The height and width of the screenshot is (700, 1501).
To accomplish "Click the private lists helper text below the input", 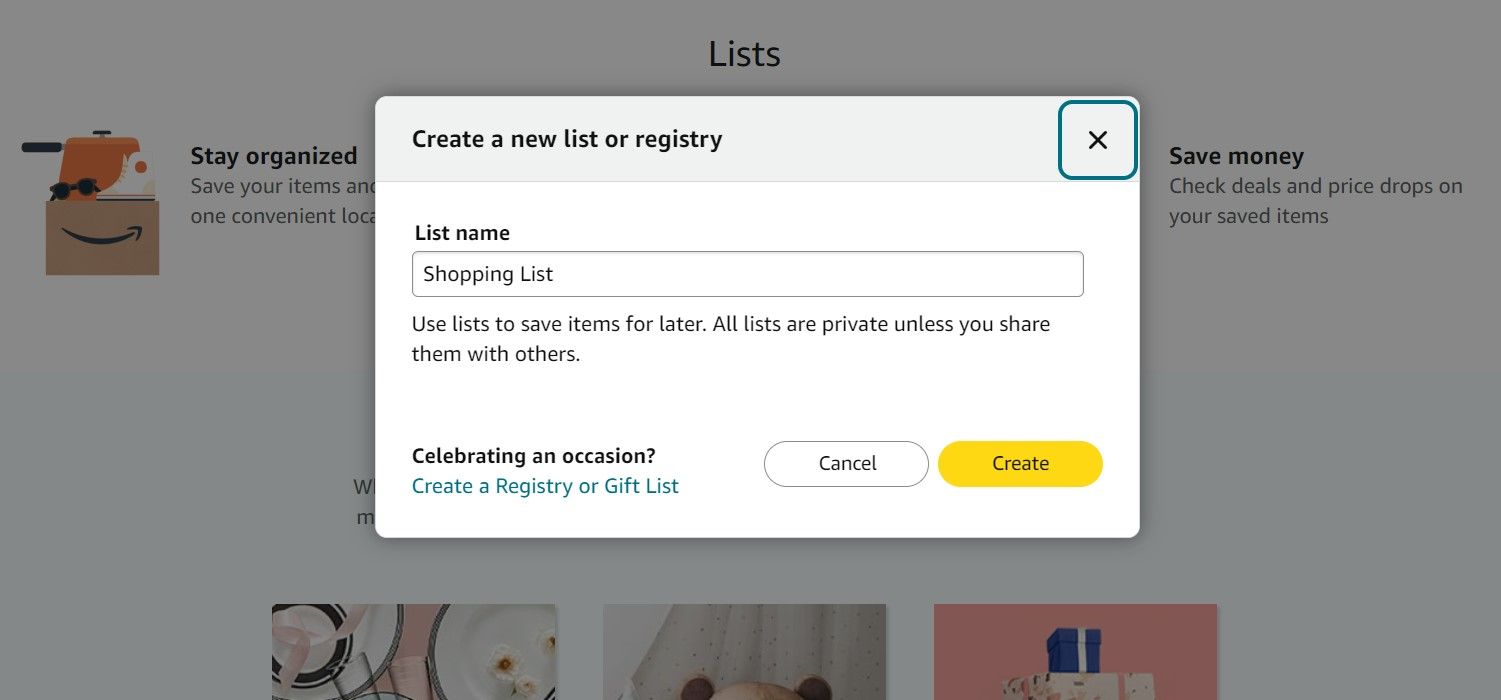I will click(x=731, y=338).
